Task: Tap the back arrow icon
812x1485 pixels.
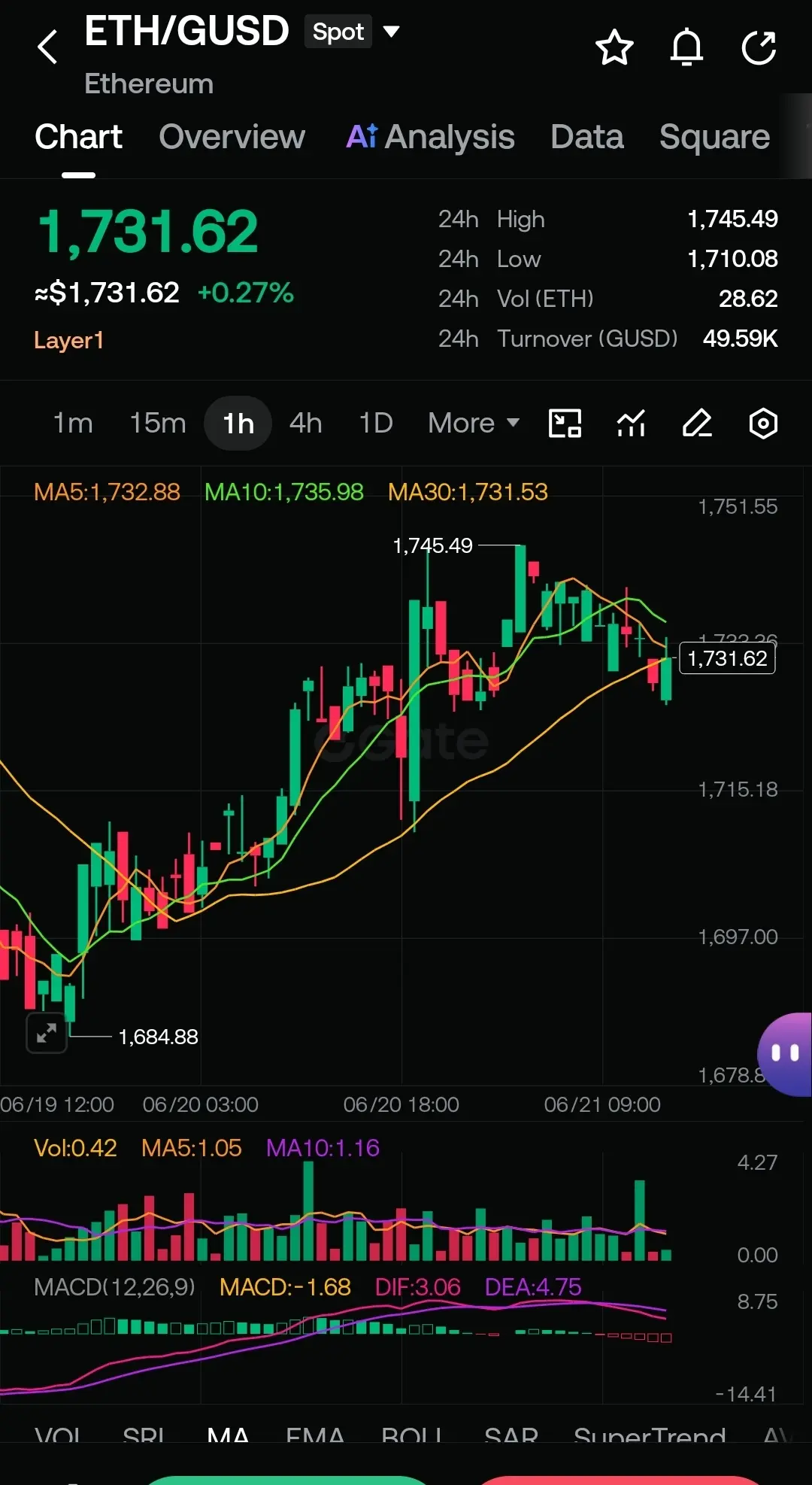Action: (x=47, y=47)
